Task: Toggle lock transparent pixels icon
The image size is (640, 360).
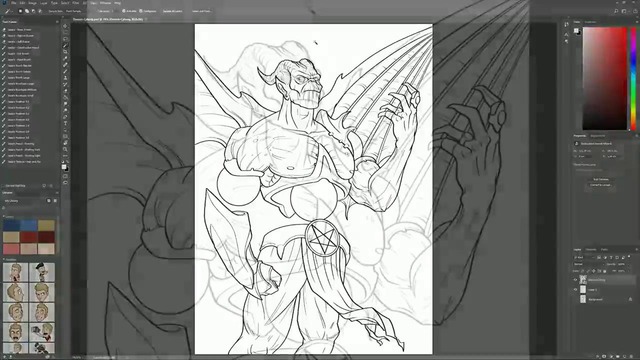Action: (x=582, y=271)
